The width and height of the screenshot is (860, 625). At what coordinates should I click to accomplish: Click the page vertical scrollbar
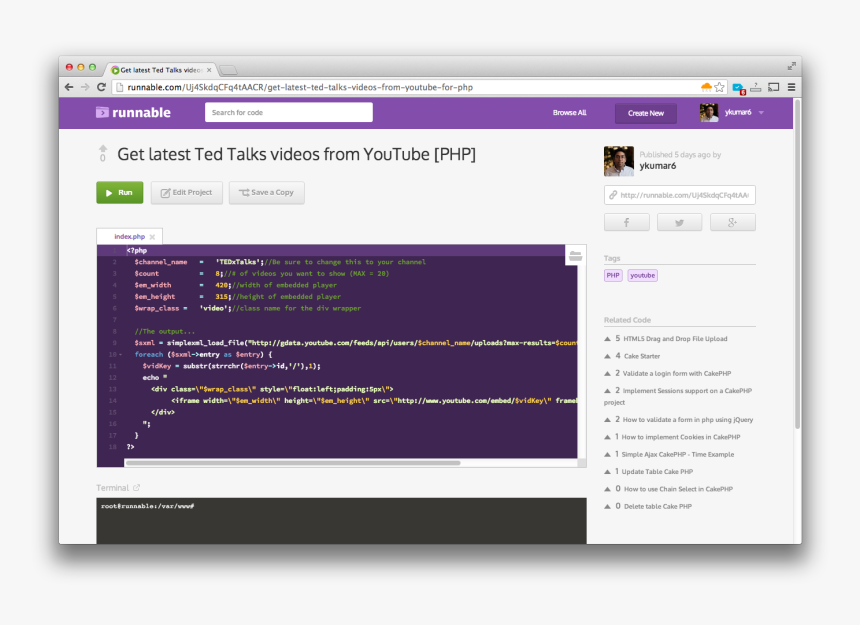[797, 264]
